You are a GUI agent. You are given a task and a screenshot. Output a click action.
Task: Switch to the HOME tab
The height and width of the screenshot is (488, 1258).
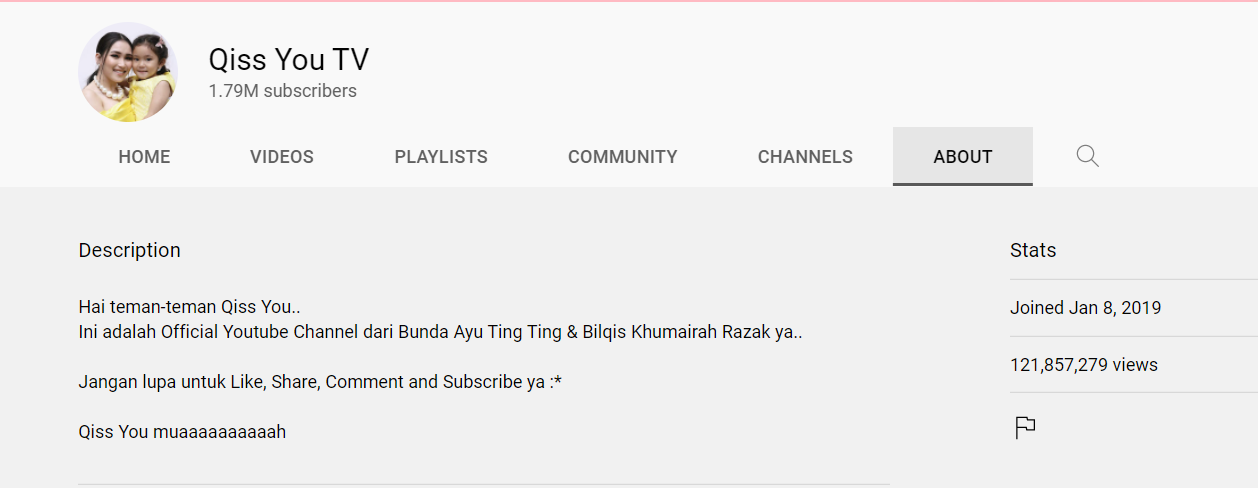(x=144, y=157)
